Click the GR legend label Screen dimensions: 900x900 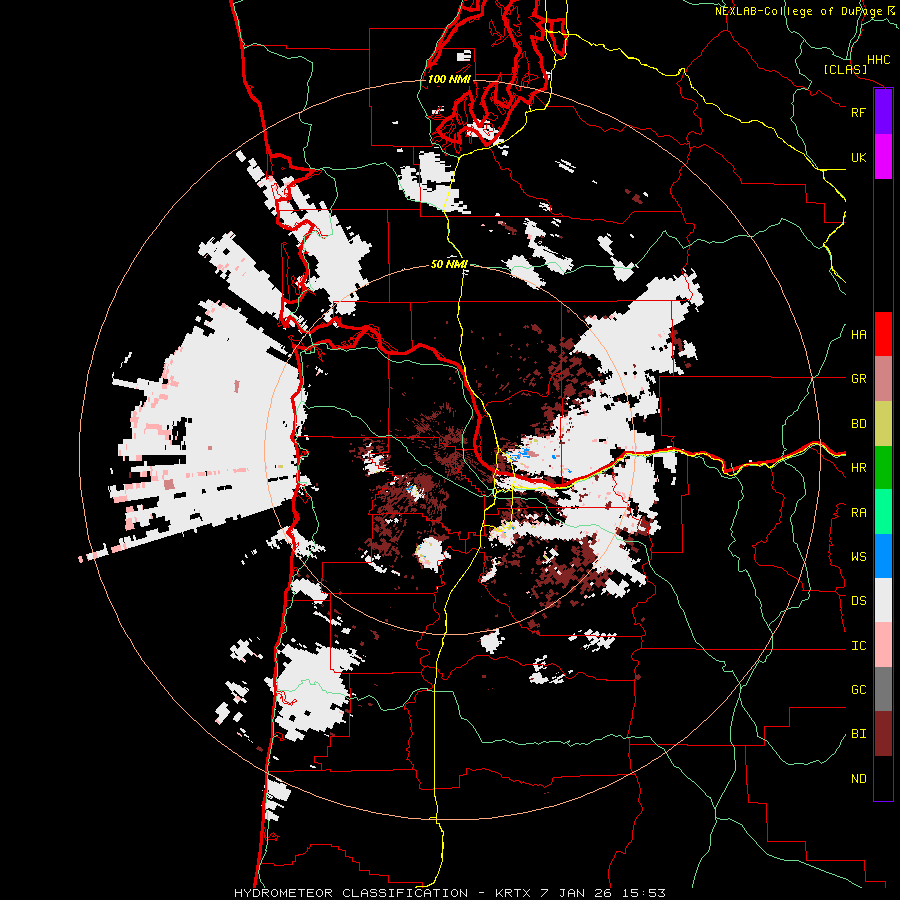(858, 379)
